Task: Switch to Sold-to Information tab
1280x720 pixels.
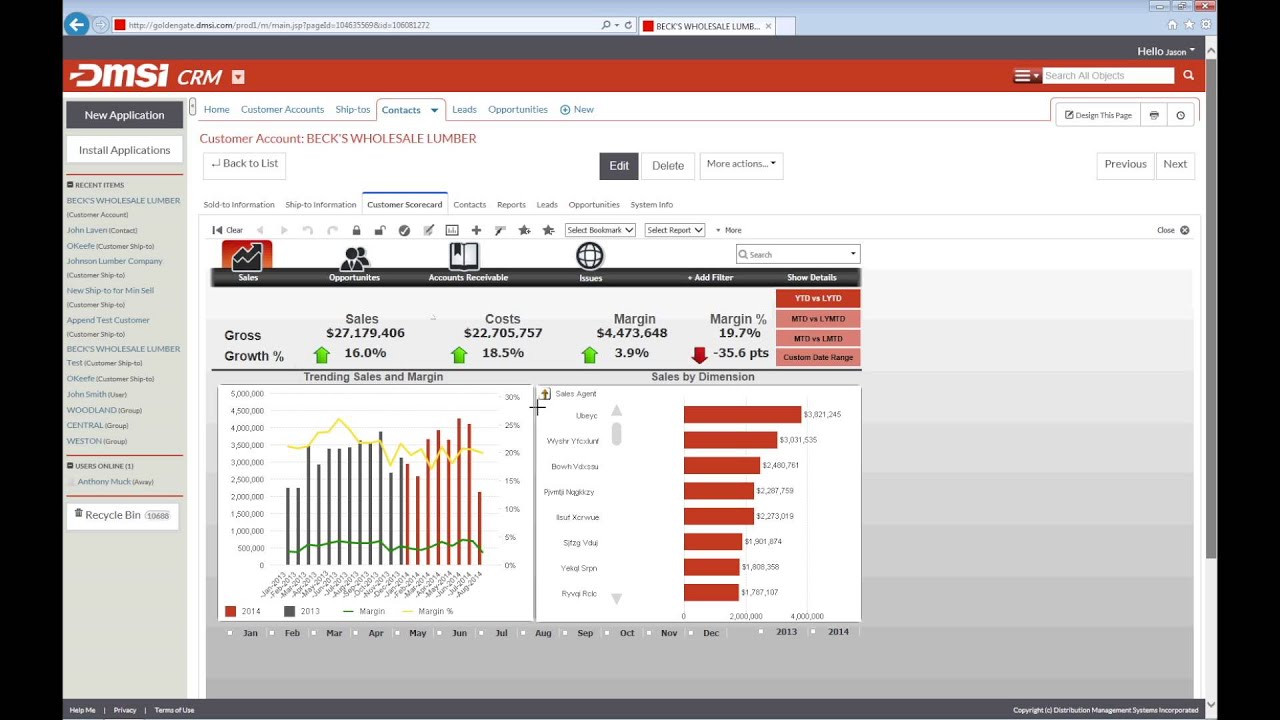Action: click(x=239, y=205)
